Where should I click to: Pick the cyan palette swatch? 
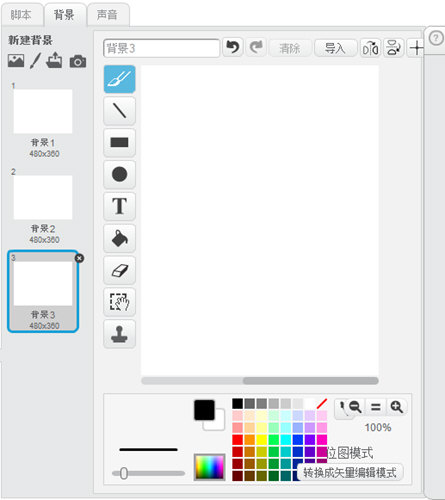[286, 440]
